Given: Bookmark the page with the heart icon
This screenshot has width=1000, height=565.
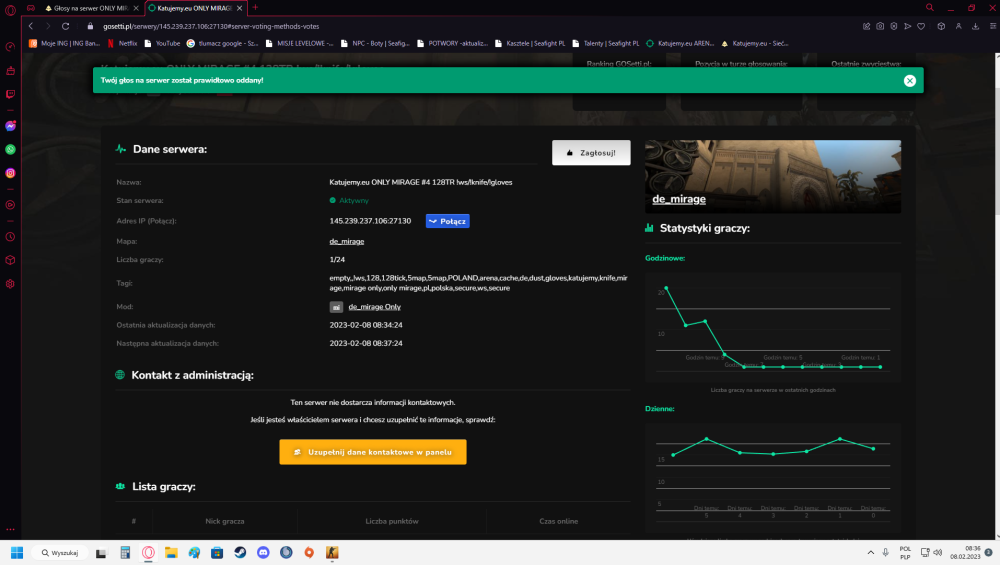Looking at the screenshot, I should [x=921, y=26].
